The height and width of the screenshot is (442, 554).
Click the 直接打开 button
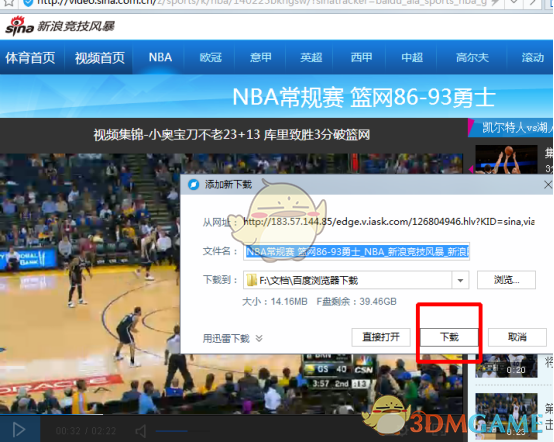point(381,337)
